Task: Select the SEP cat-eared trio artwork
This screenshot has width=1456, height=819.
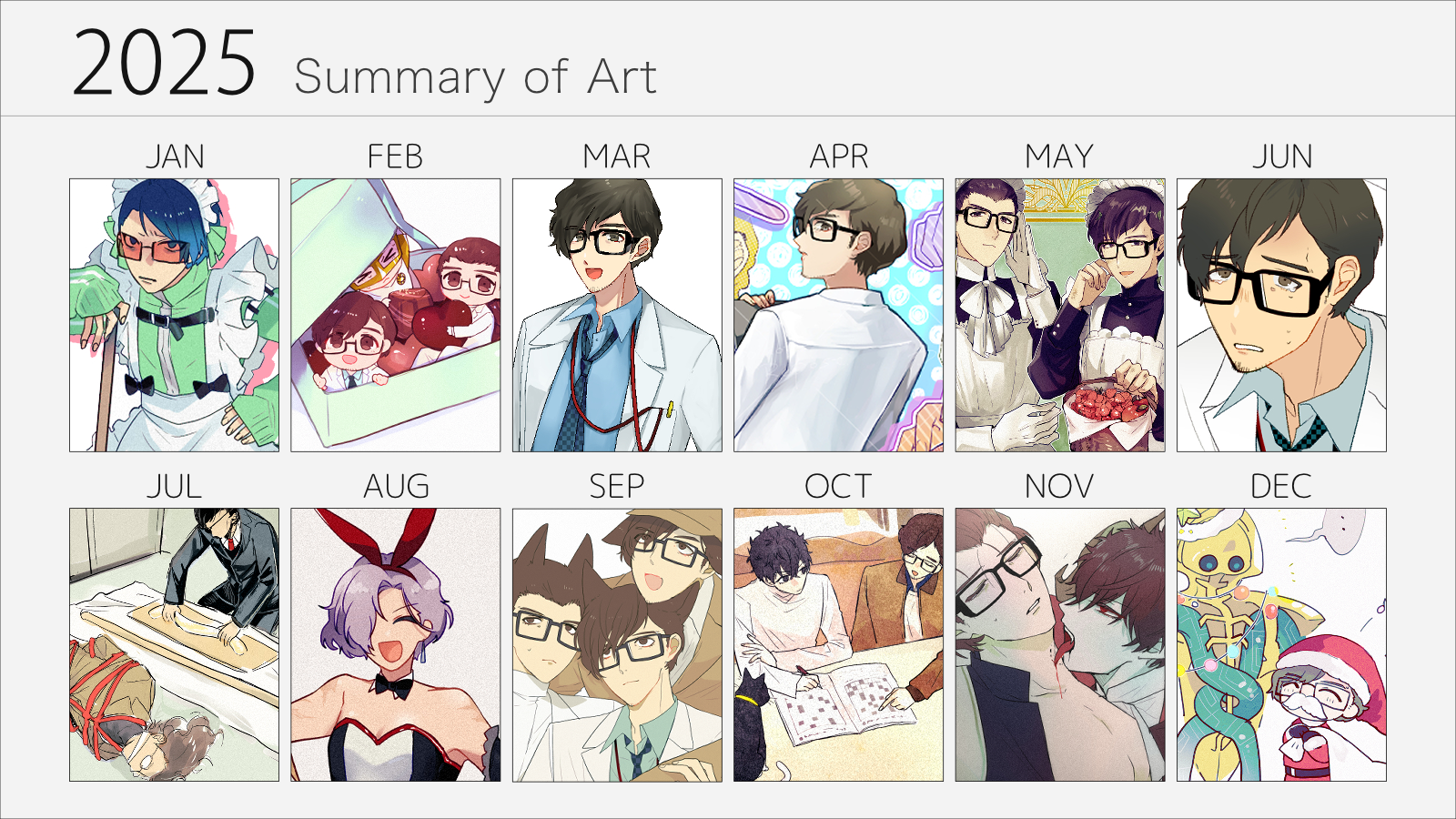Action: pos(617,644)
